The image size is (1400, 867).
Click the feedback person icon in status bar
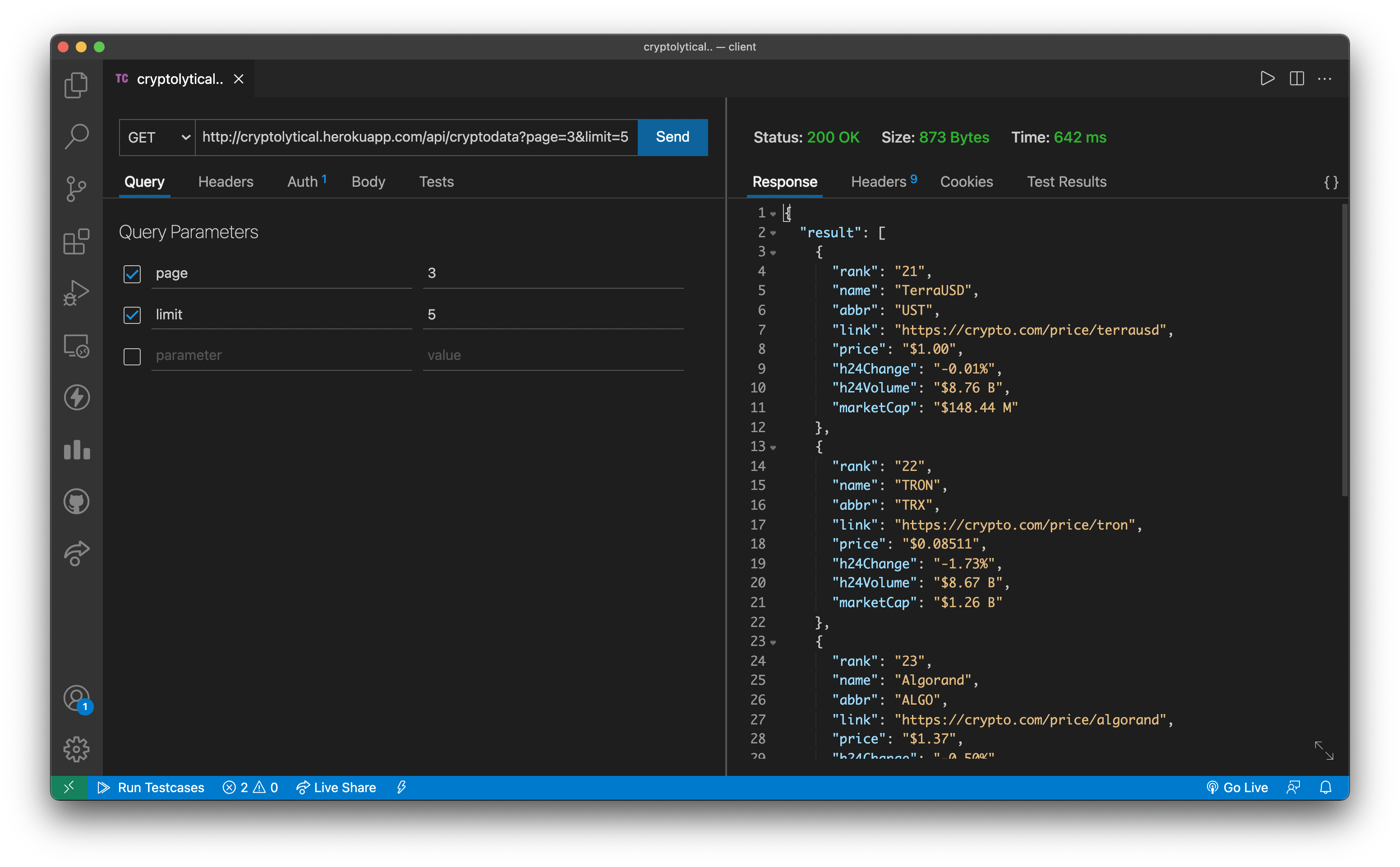point(1294,788)
